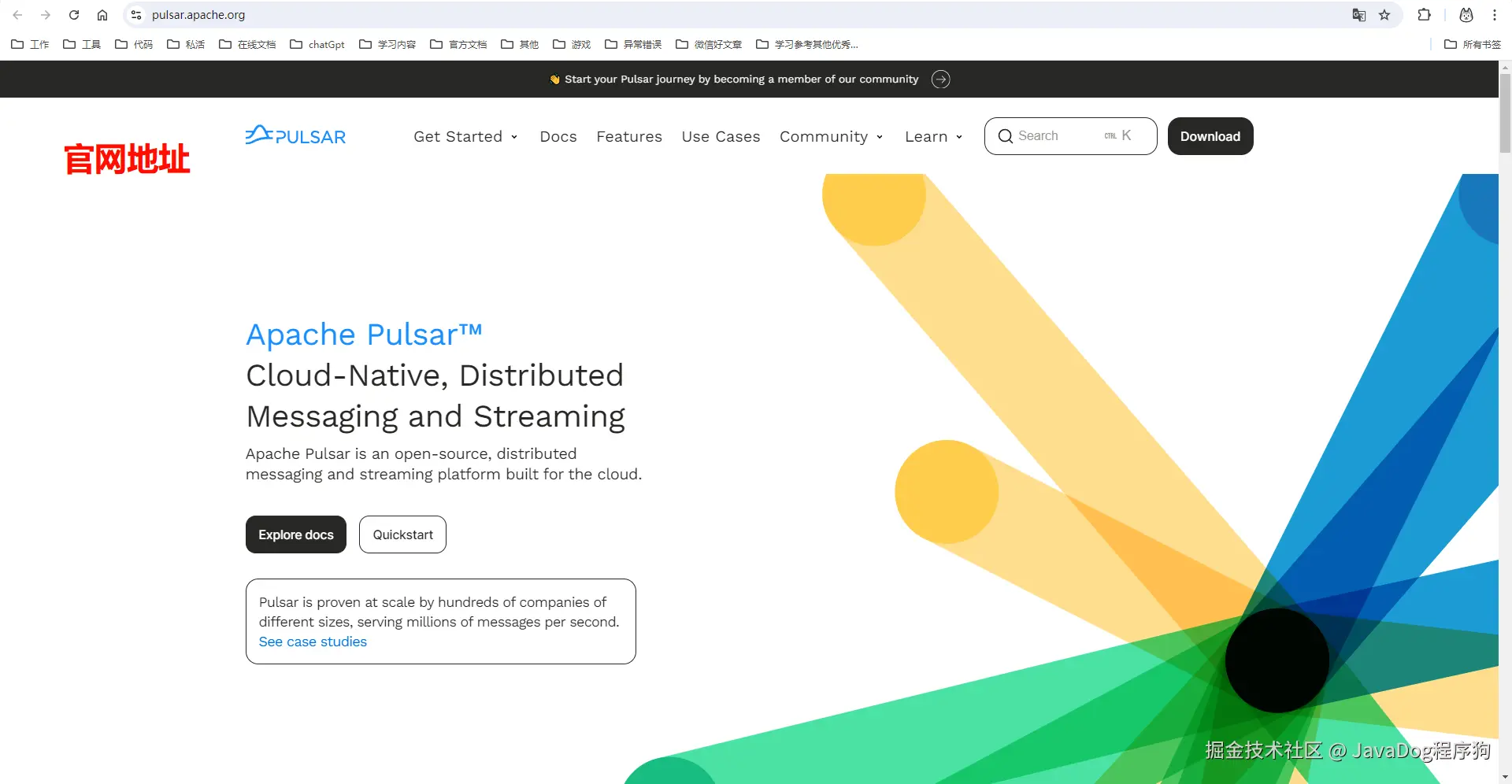Open the 学习内容 bookmark folder
Image resolution: width=1512 pixels, height=784 pixels.
[387, 44]
